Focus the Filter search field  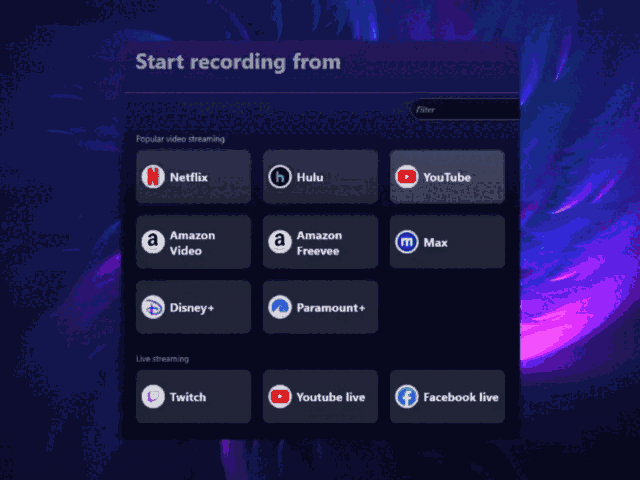pos(466,109)
